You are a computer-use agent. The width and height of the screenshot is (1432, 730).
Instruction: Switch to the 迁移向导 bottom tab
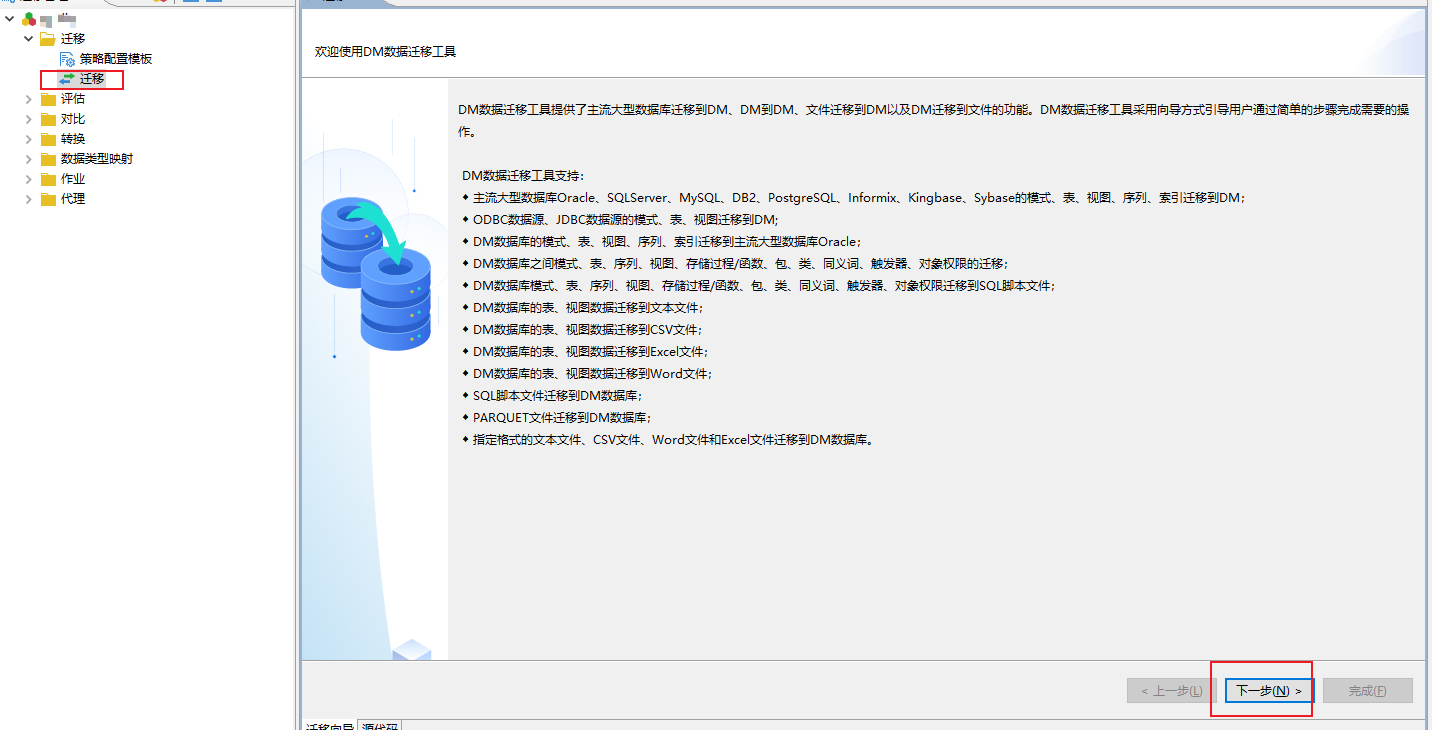click(329, 726)
